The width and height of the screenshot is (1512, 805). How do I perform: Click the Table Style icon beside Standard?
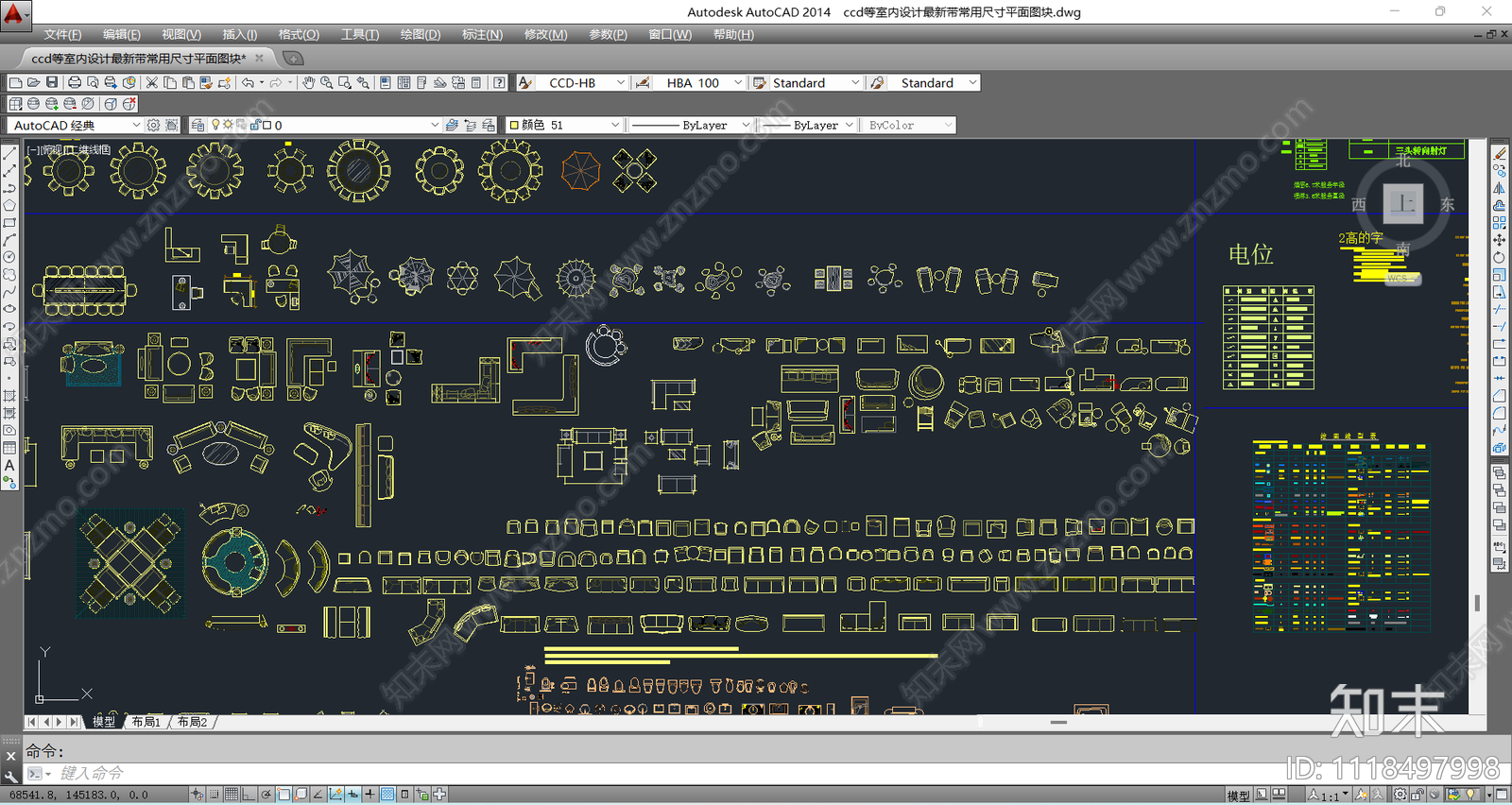(759, 83)
